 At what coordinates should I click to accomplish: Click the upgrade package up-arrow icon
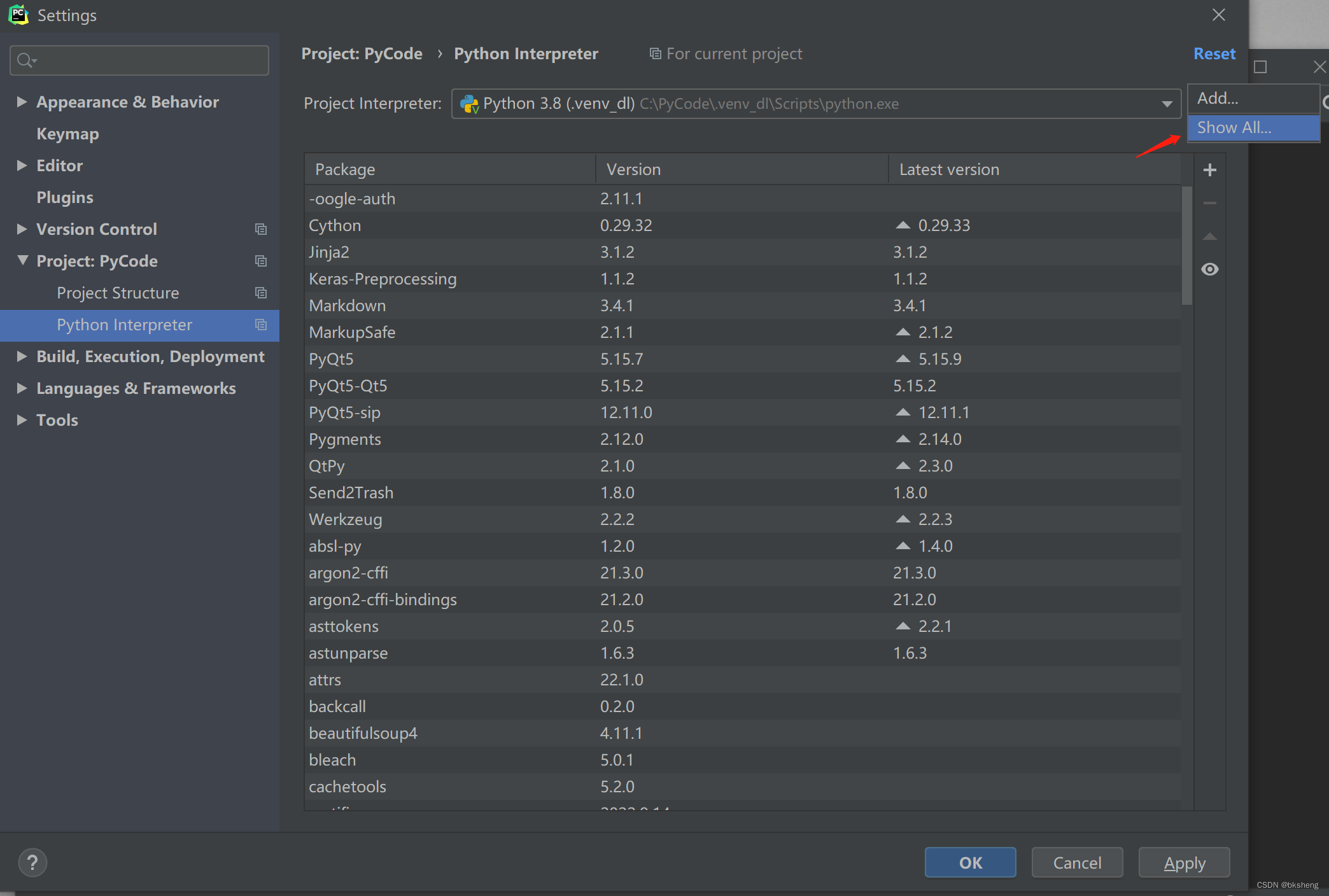pos(1210,237)
